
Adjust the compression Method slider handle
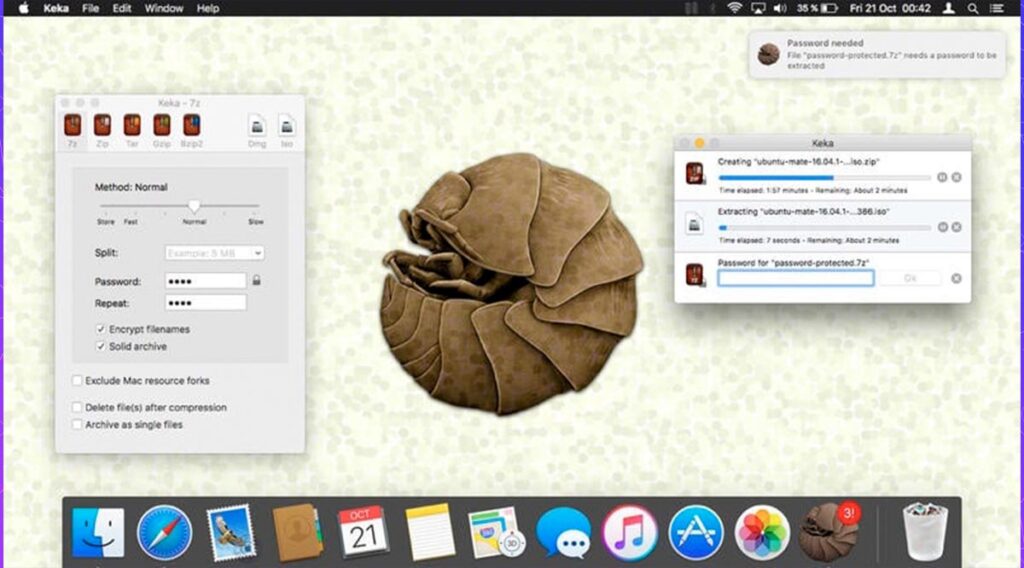point(194,207)
